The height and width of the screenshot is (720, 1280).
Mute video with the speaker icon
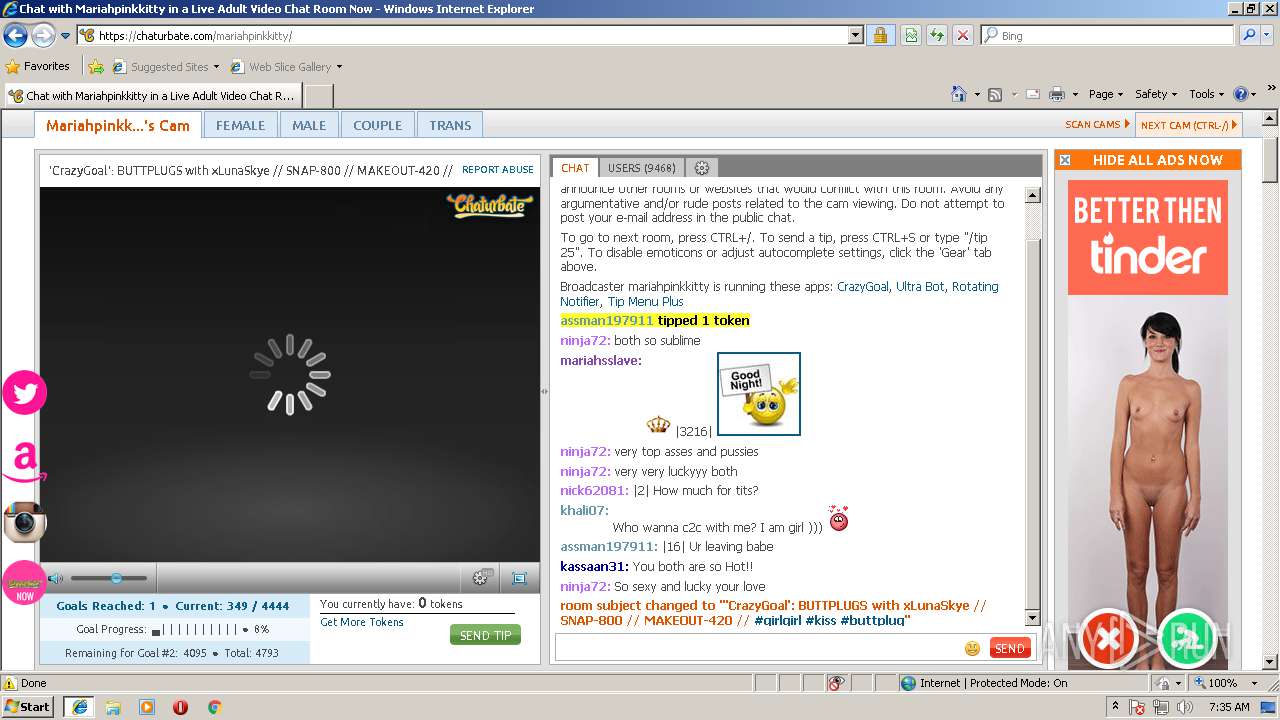(55, 578)
